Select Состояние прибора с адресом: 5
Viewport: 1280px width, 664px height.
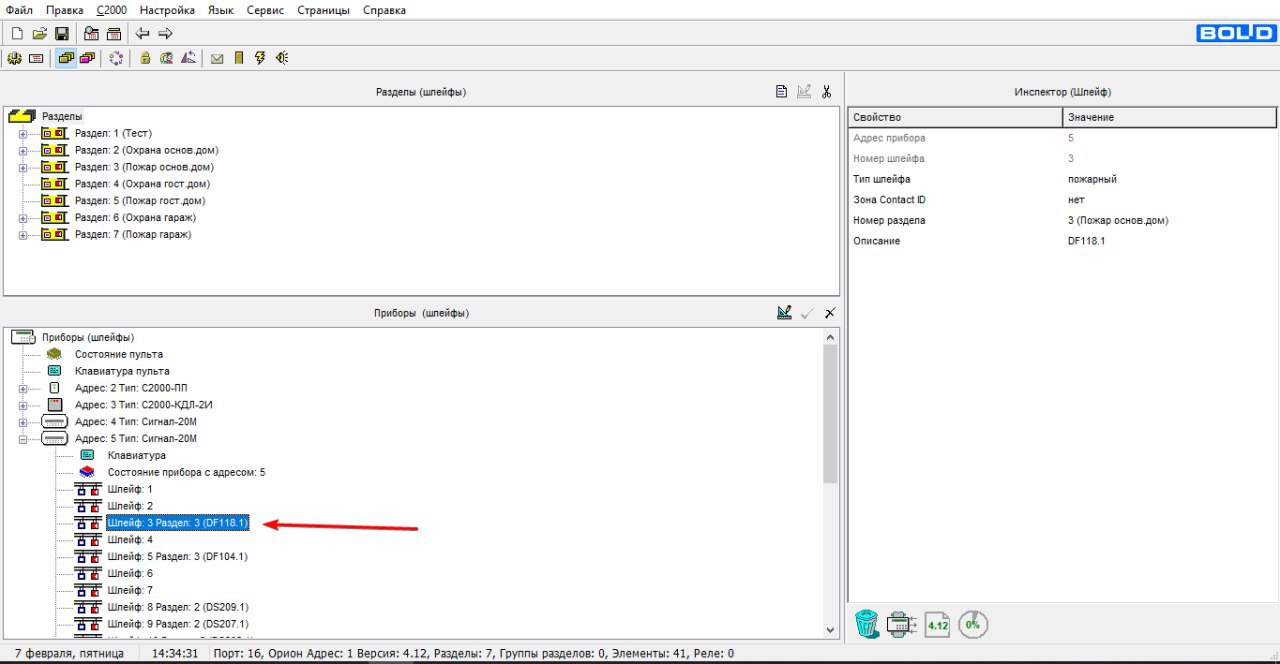pyautogui.click(x=186, y=472)
